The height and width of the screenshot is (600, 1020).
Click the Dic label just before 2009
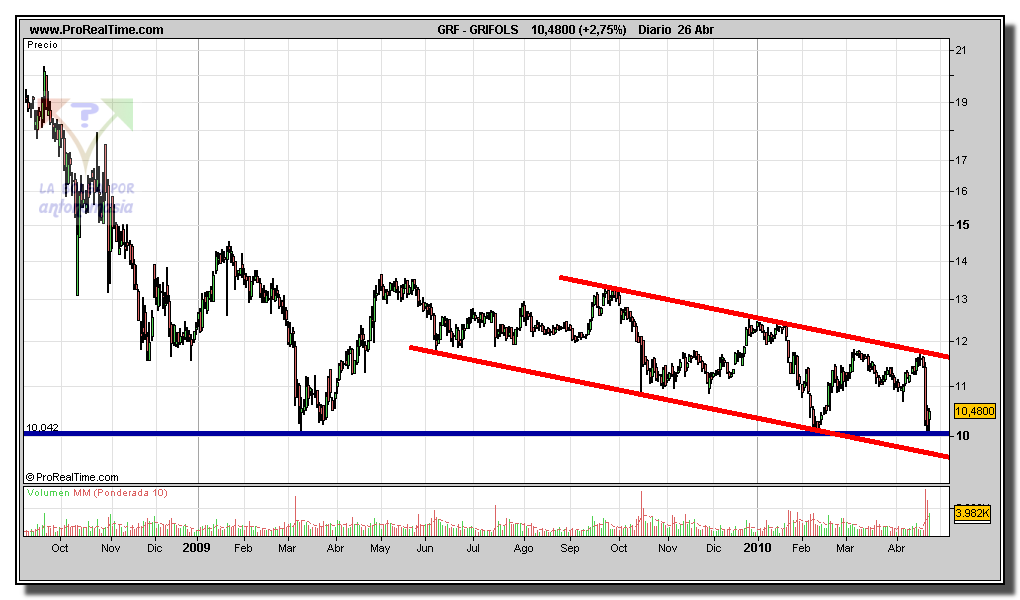point(155,549)
